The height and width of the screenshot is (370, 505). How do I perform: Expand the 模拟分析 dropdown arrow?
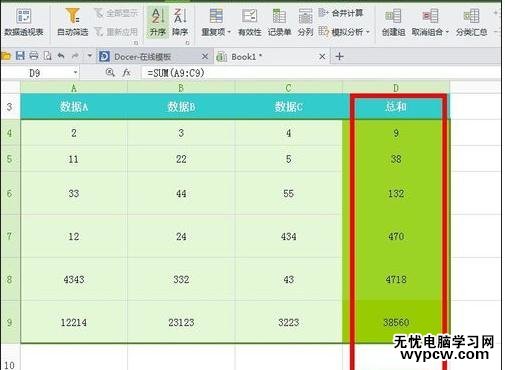[368, 32]
